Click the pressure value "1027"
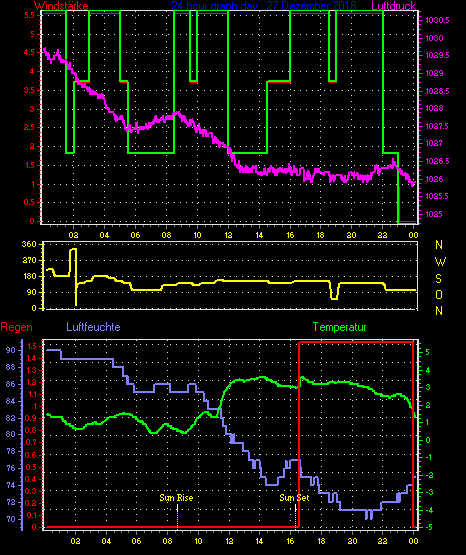The width and height of the screenshot is (466, 555). tap(434, 143)
